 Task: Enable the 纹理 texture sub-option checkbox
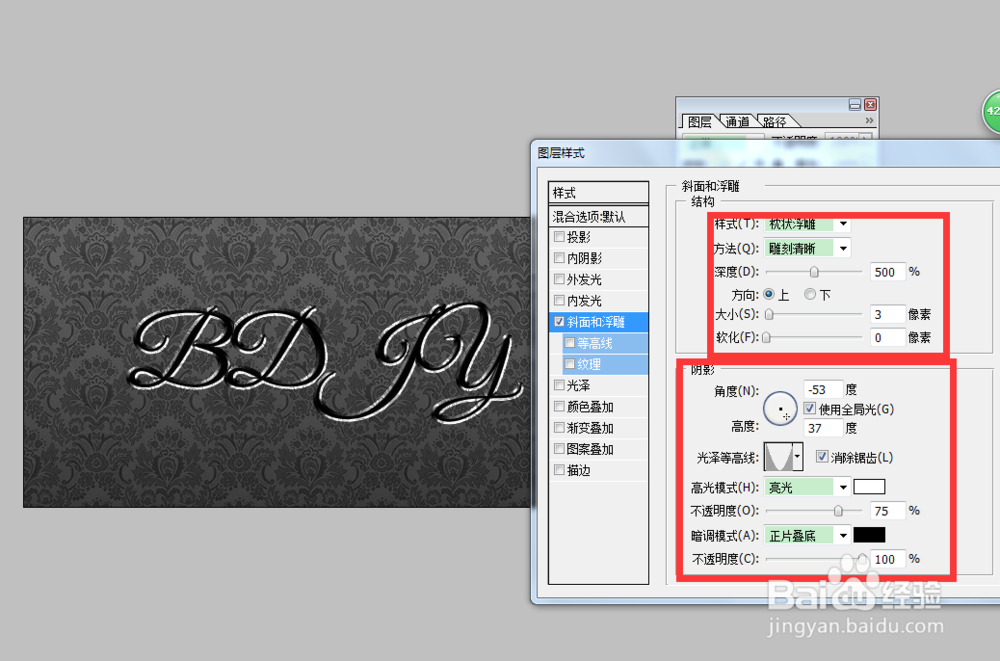pyautogui.click(x=570, y=364)
